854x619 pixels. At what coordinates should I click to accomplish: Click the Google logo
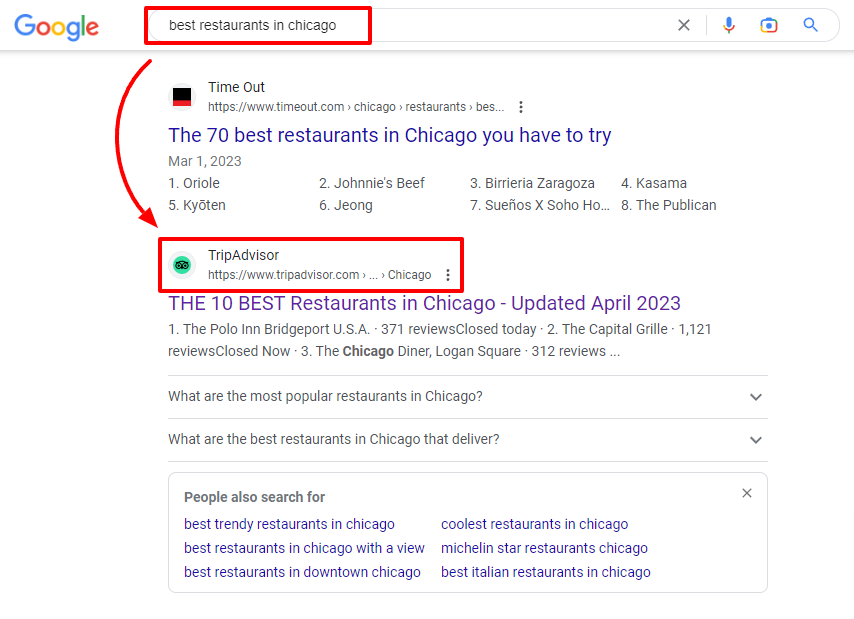point(57,26)
